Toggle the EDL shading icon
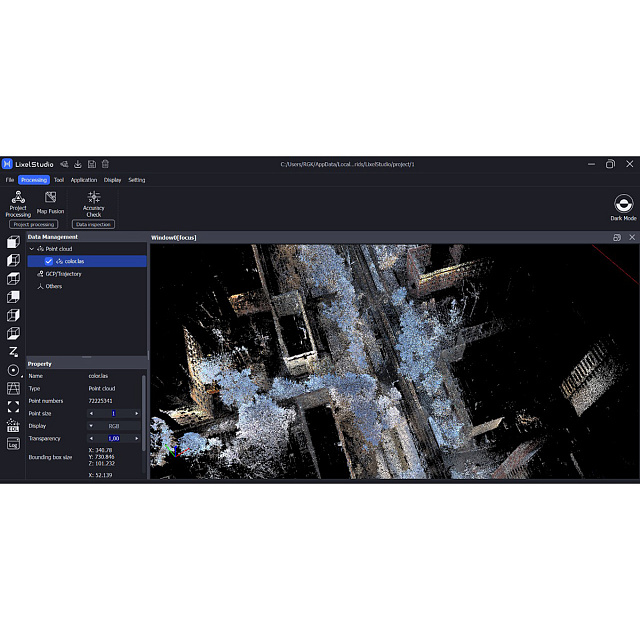Image resolution: width=640 pixels, height=640 pixels. point(13,425)
